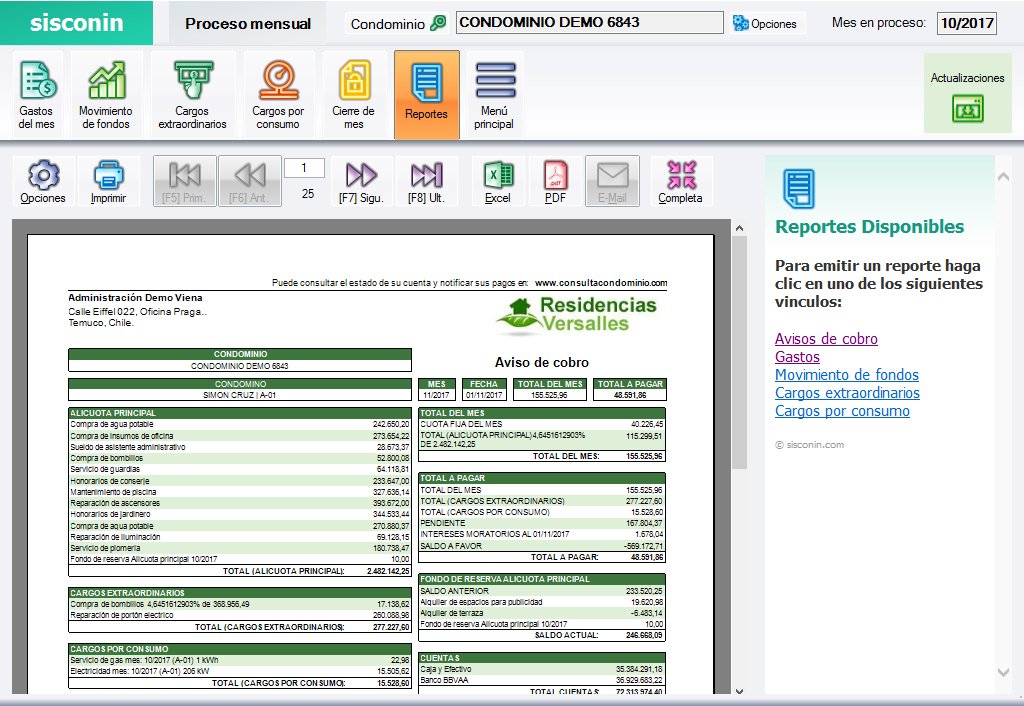Open Cargos por consumo module
The image size is (1024, 706).
click(278, 95)
